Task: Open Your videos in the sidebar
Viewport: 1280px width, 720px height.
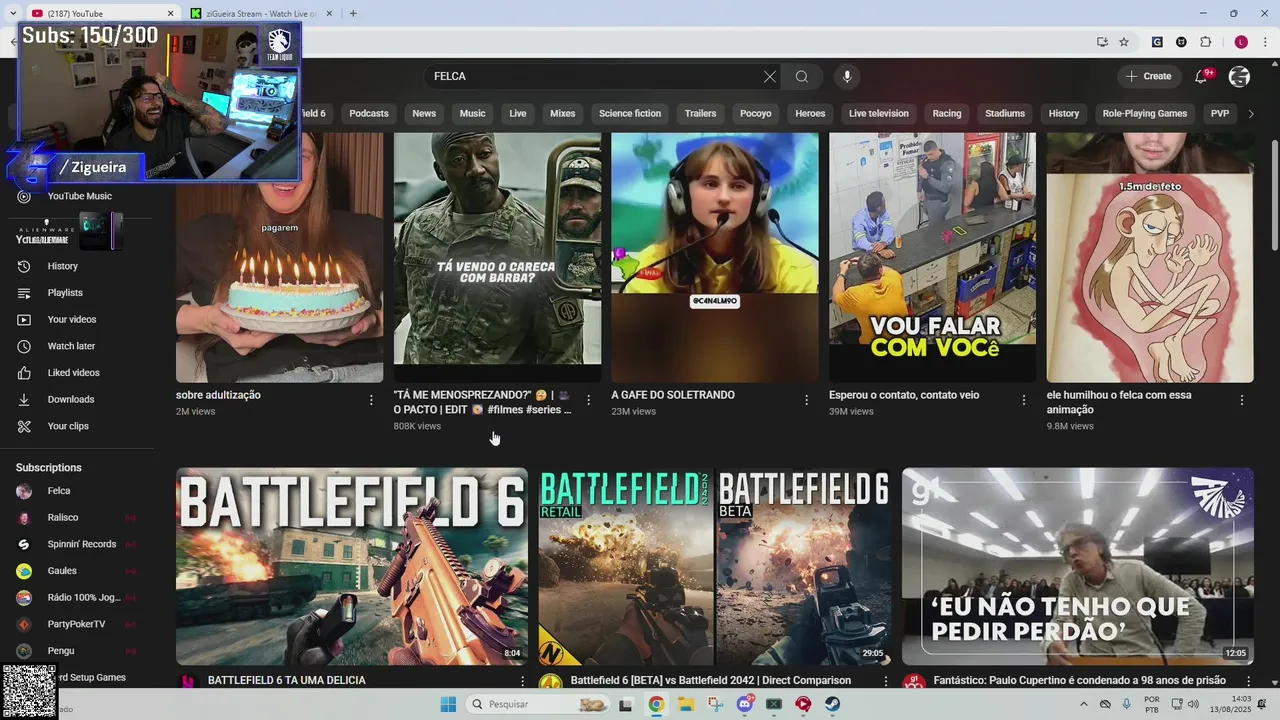Action: click(x=78, y=319)
